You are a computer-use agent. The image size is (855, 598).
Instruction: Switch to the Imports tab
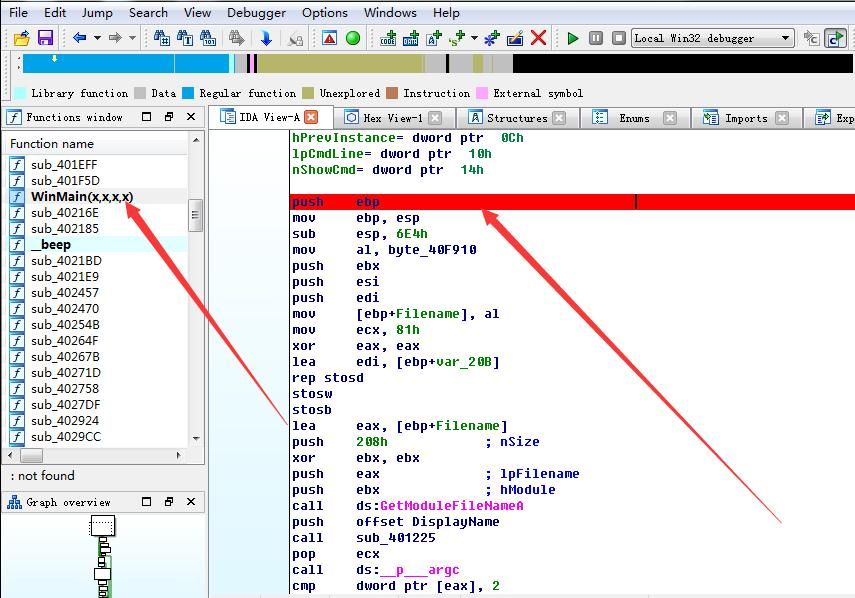(745, 118)
